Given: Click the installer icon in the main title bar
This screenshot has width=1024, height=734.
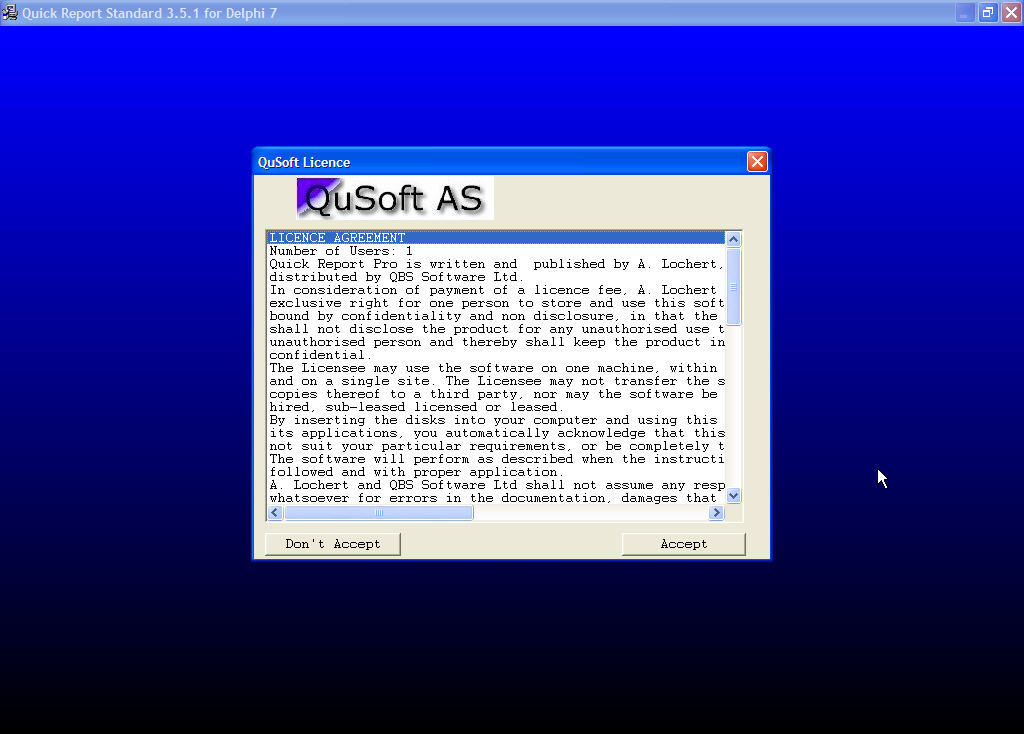Looking at the screenshot, I should pyautogui.click(x=10, y=12).
